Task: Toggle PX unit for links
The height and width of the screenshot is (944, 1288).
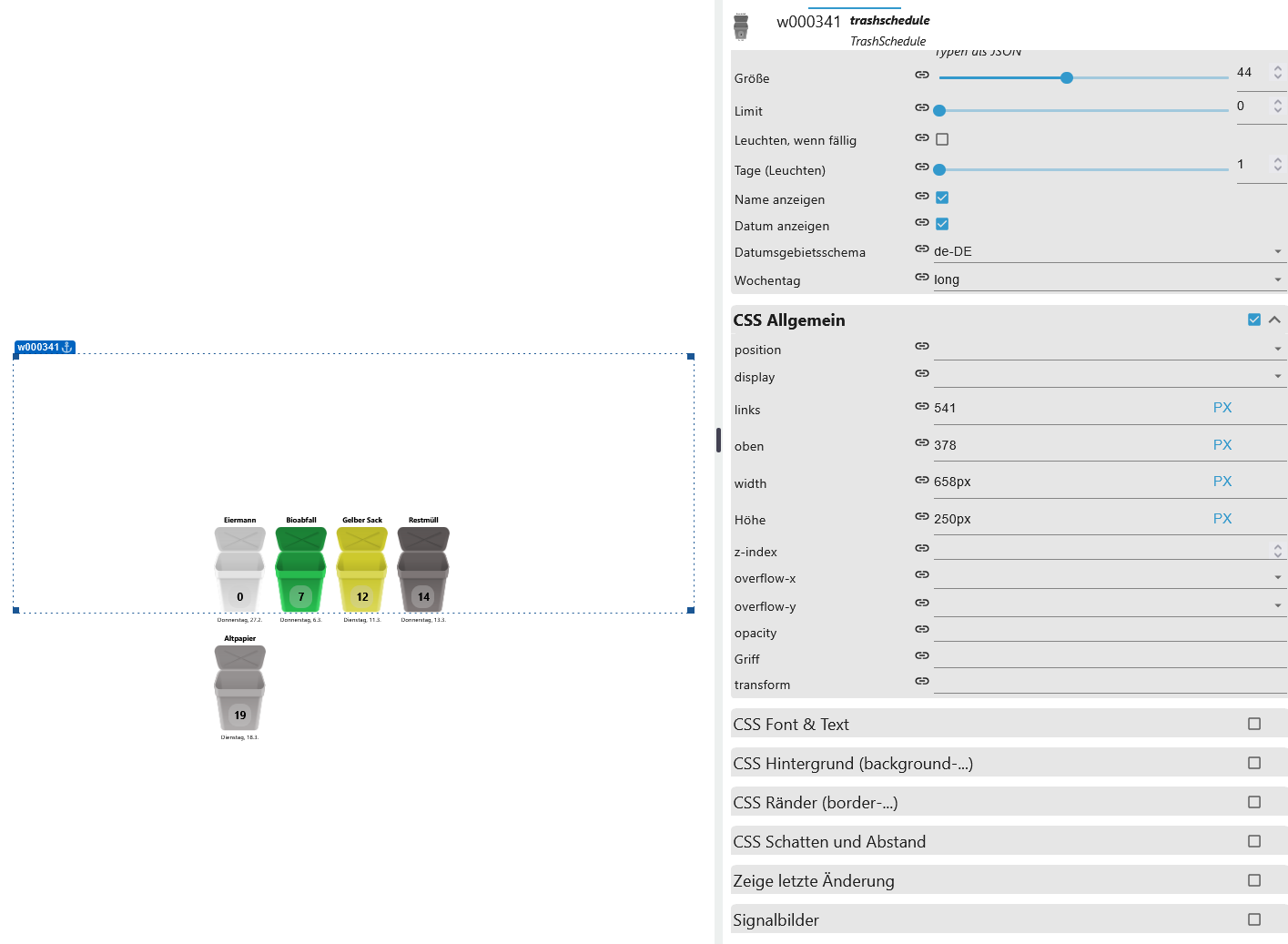Action: [1222, 408]
